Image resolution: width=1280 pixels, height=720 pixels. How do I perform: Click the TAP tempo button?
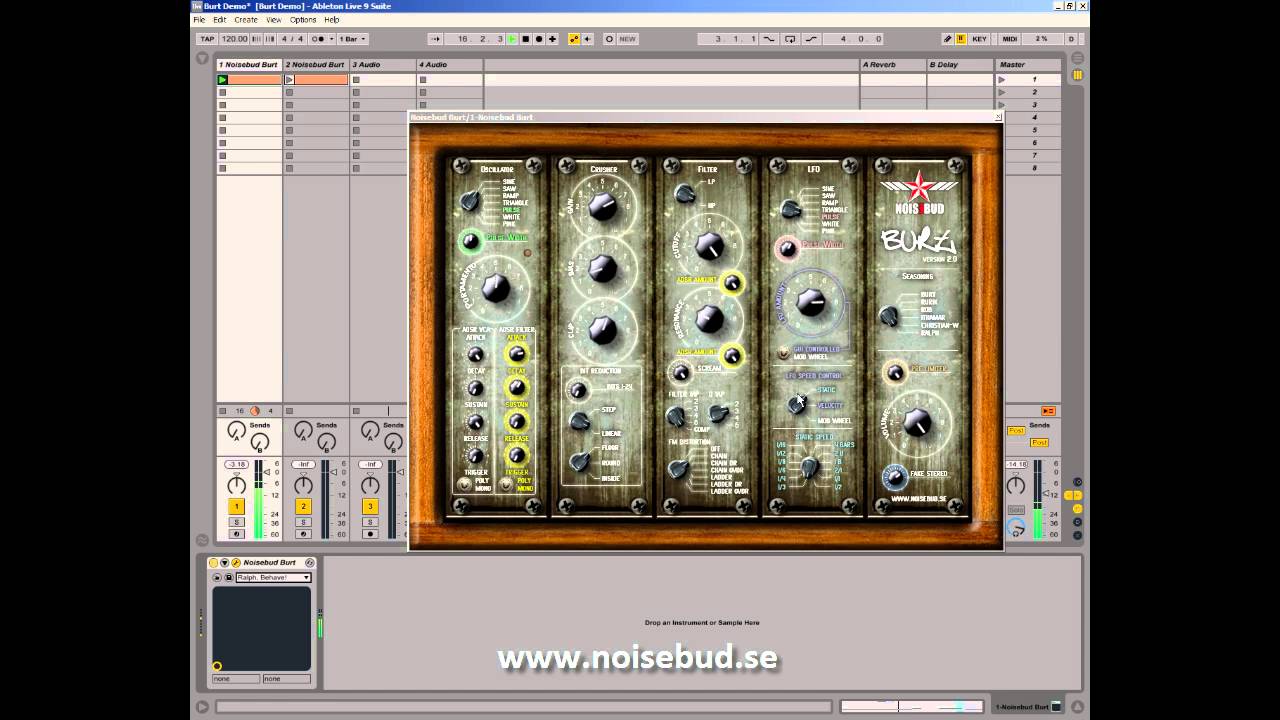click(207, 39)
